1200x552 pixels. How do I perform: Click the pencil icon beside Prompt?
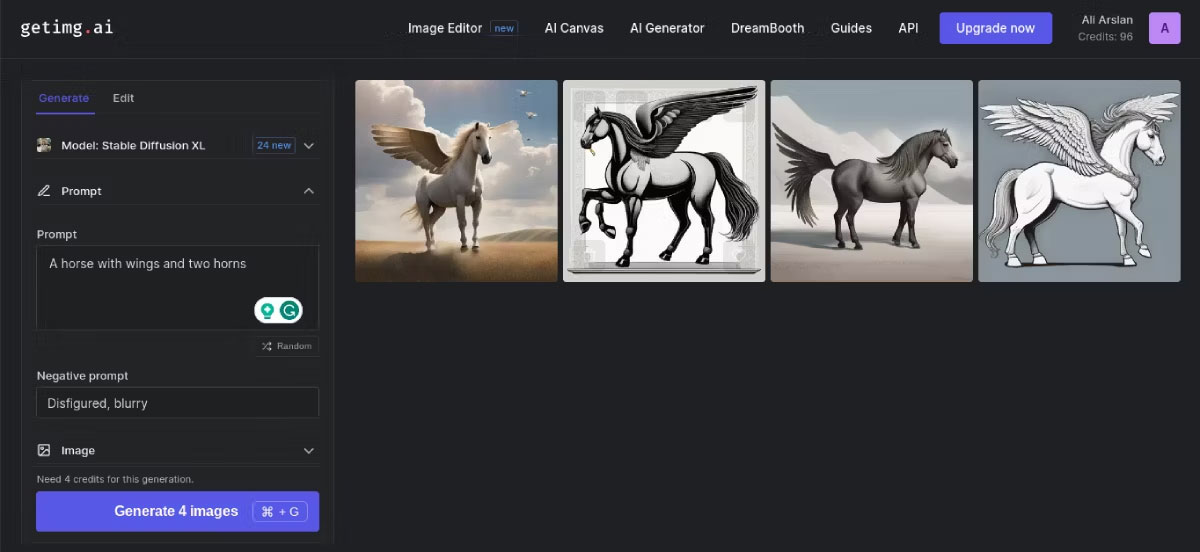click(44, 191)
